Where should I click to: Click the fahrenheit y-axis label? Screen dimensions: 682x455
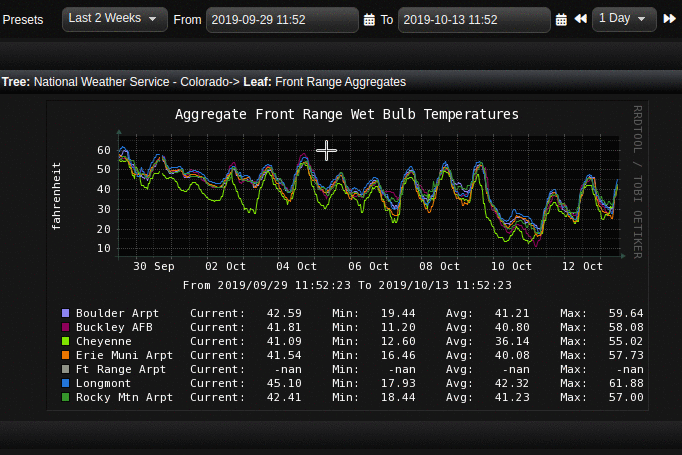pos(56,196)
